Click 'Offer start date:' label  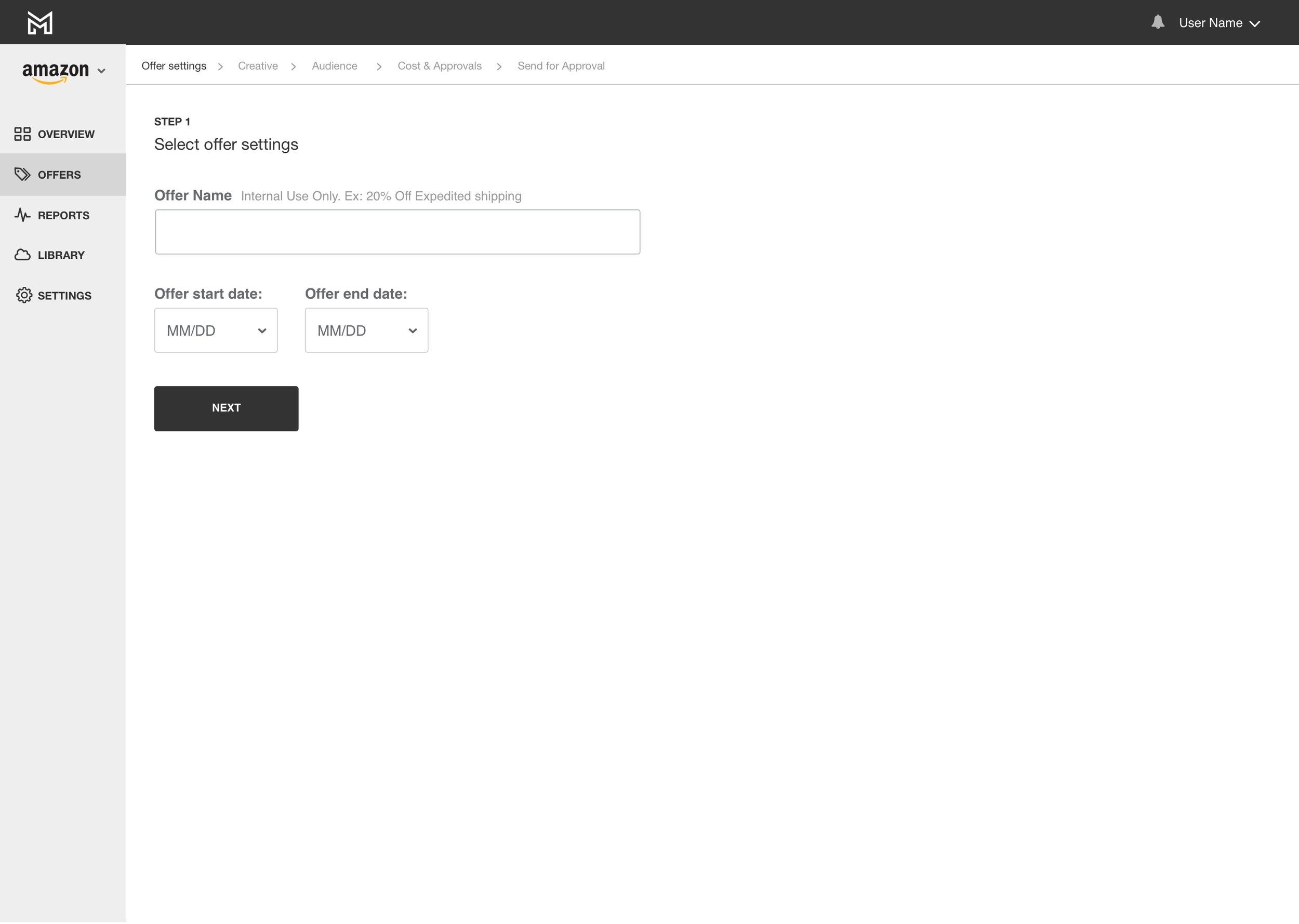pyautogui.click(x=208, y=294)
